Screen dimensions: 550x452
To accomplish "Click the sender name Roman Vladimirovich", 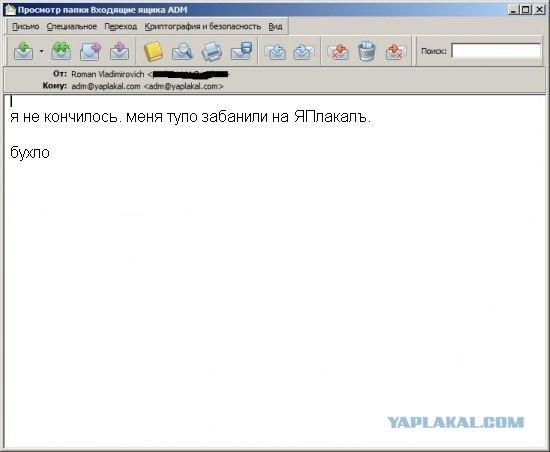I will (107, 74).
